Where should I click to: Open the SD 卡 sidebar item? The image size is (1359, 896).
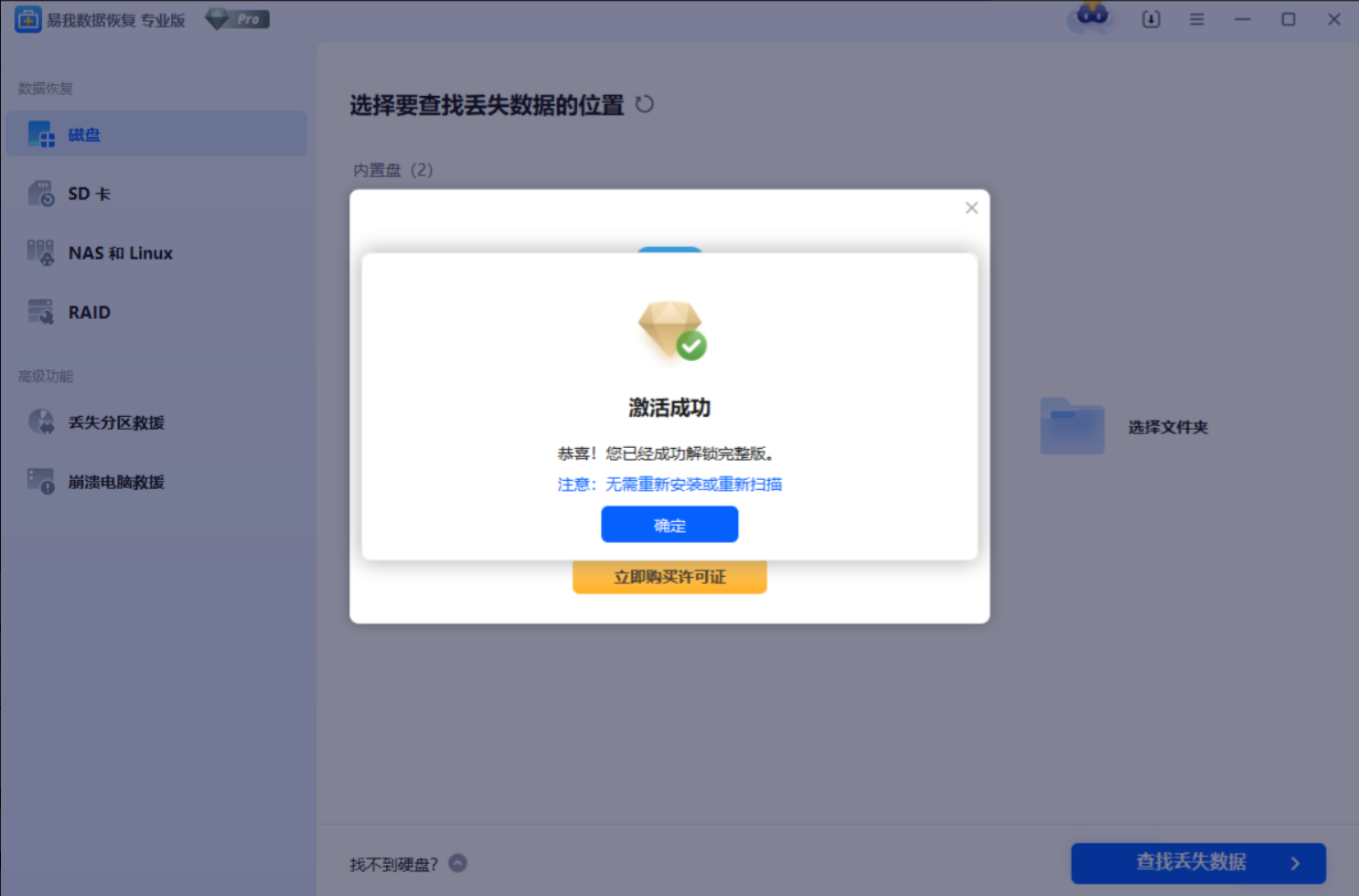[156, 194]
